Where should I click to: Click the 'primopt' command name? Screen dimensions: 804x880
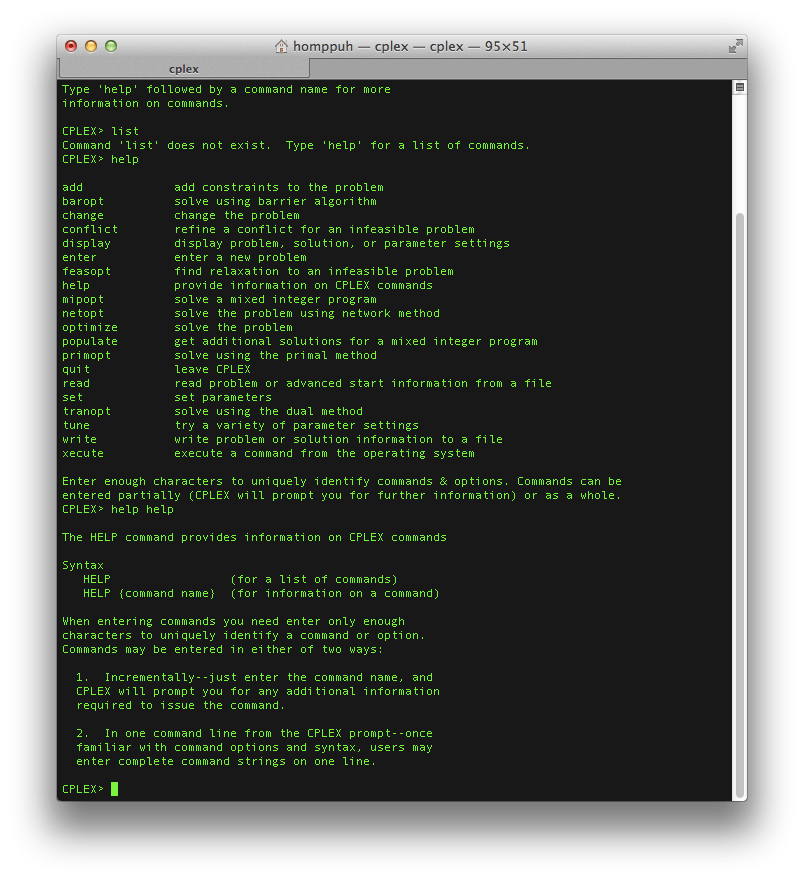coord(86,355)
